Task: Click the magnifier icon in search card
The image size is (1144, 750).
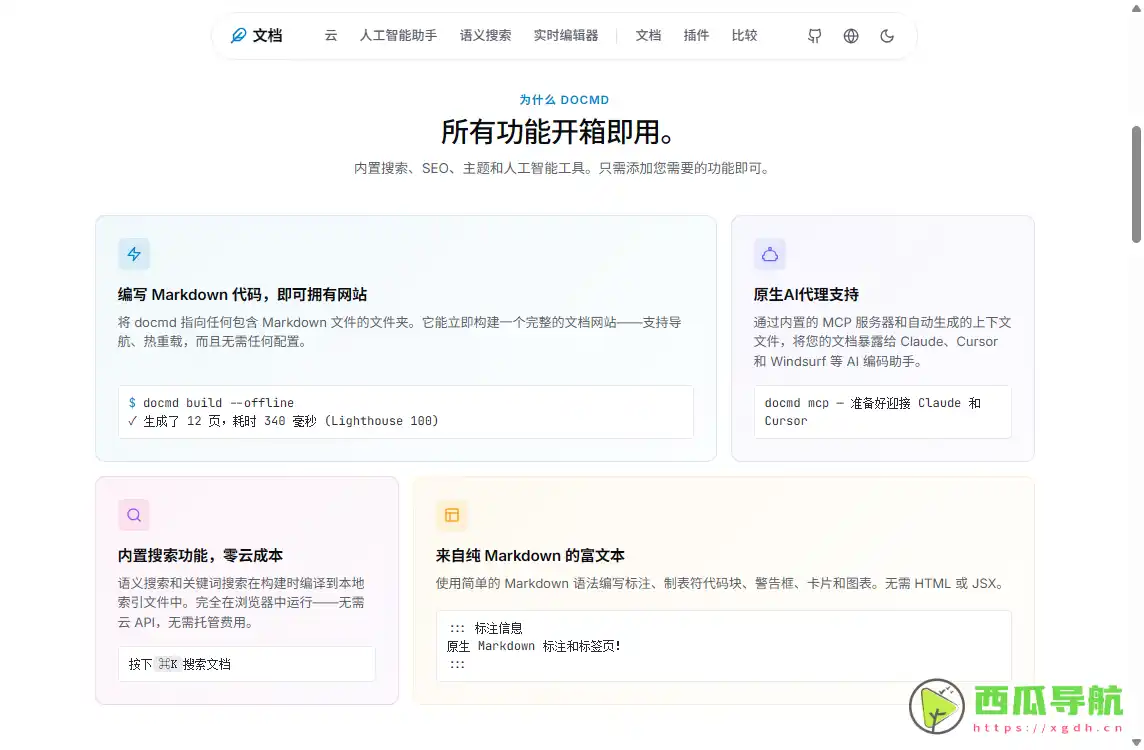Action: [x=134, y=515]
